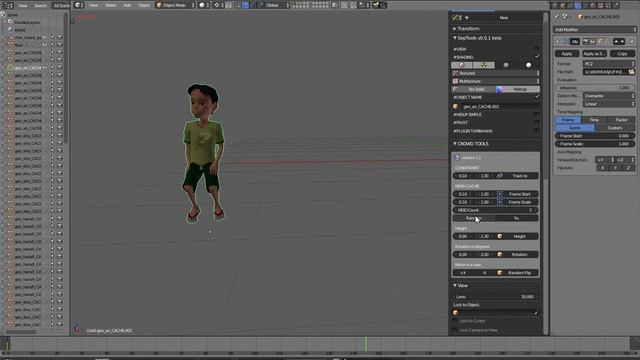Click the MDD Count field
Viewport: 640px width, 360px height.
pos(496,210)
